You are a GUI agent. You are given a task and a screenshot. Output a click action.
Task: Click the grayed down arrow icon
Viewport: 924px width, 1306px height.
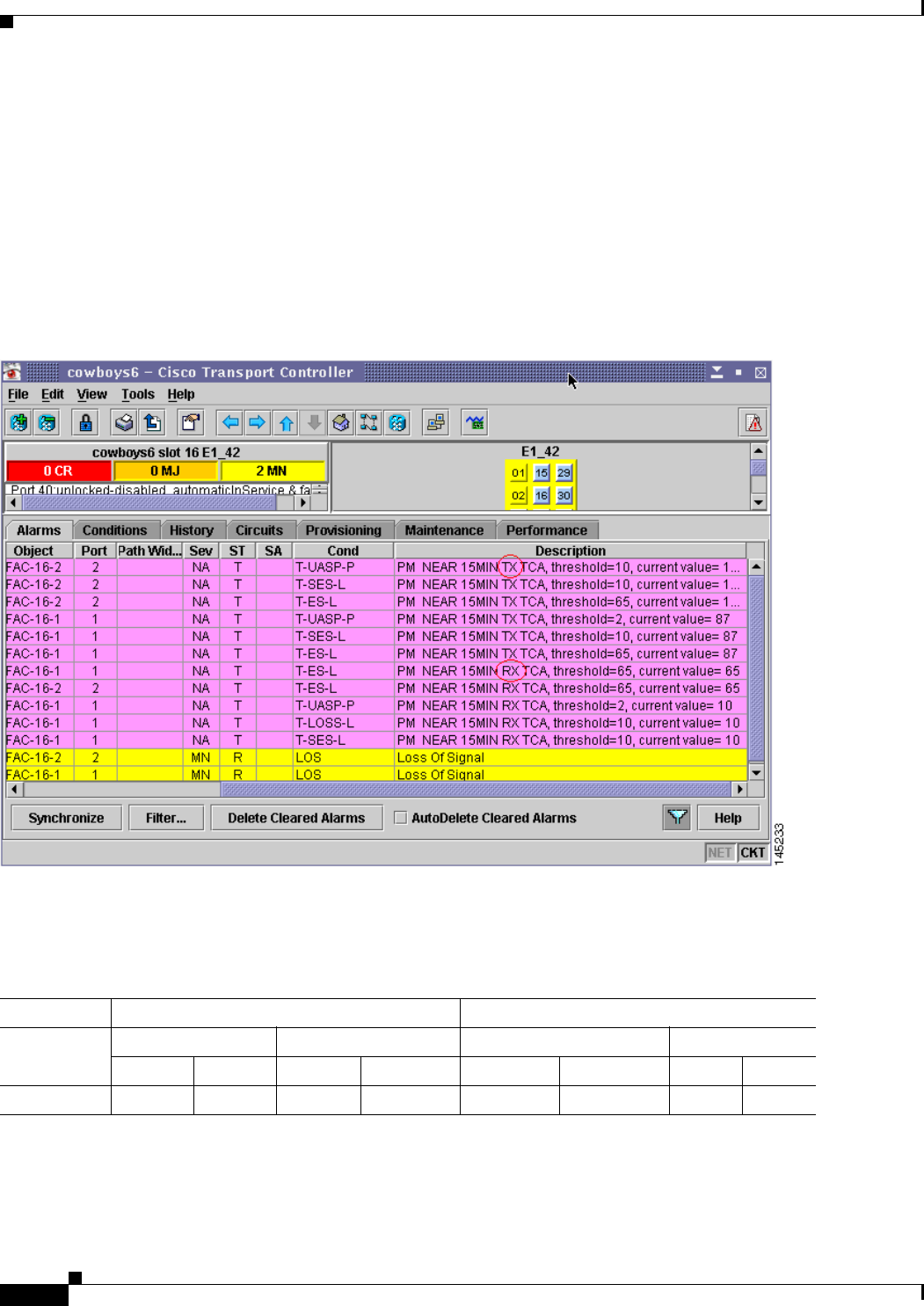(313, 423)
